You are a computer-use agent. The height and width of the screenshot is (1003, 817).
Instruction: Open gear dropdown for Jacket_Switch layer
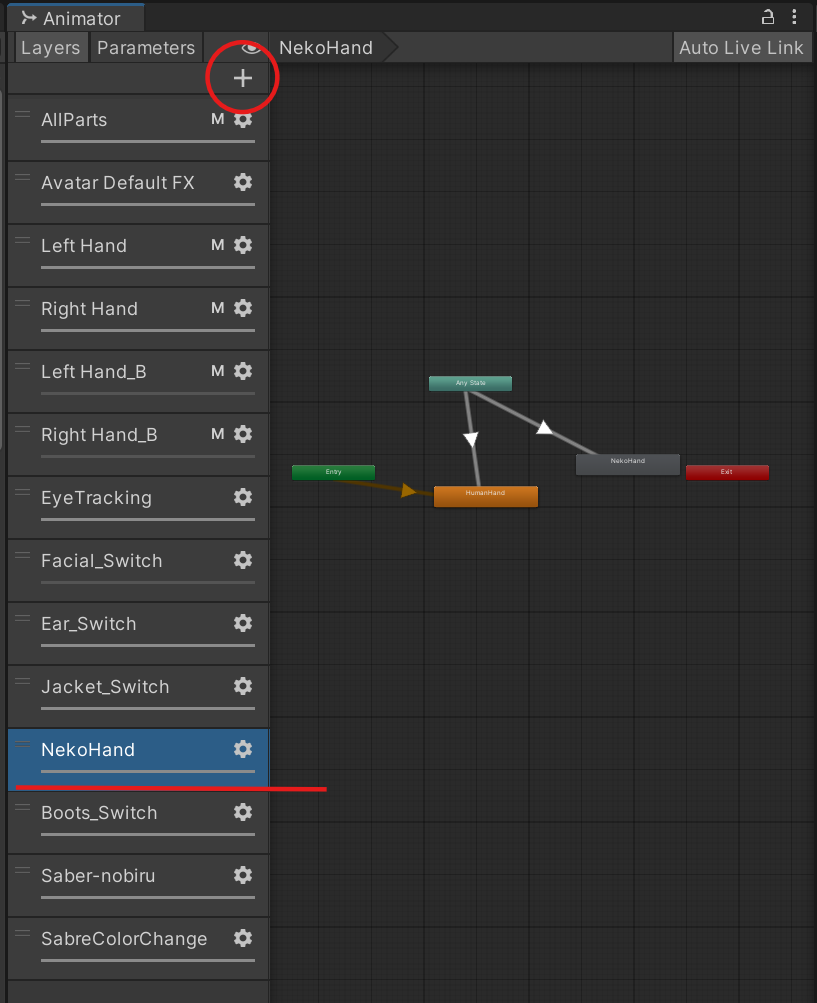[x=242, y=687]
